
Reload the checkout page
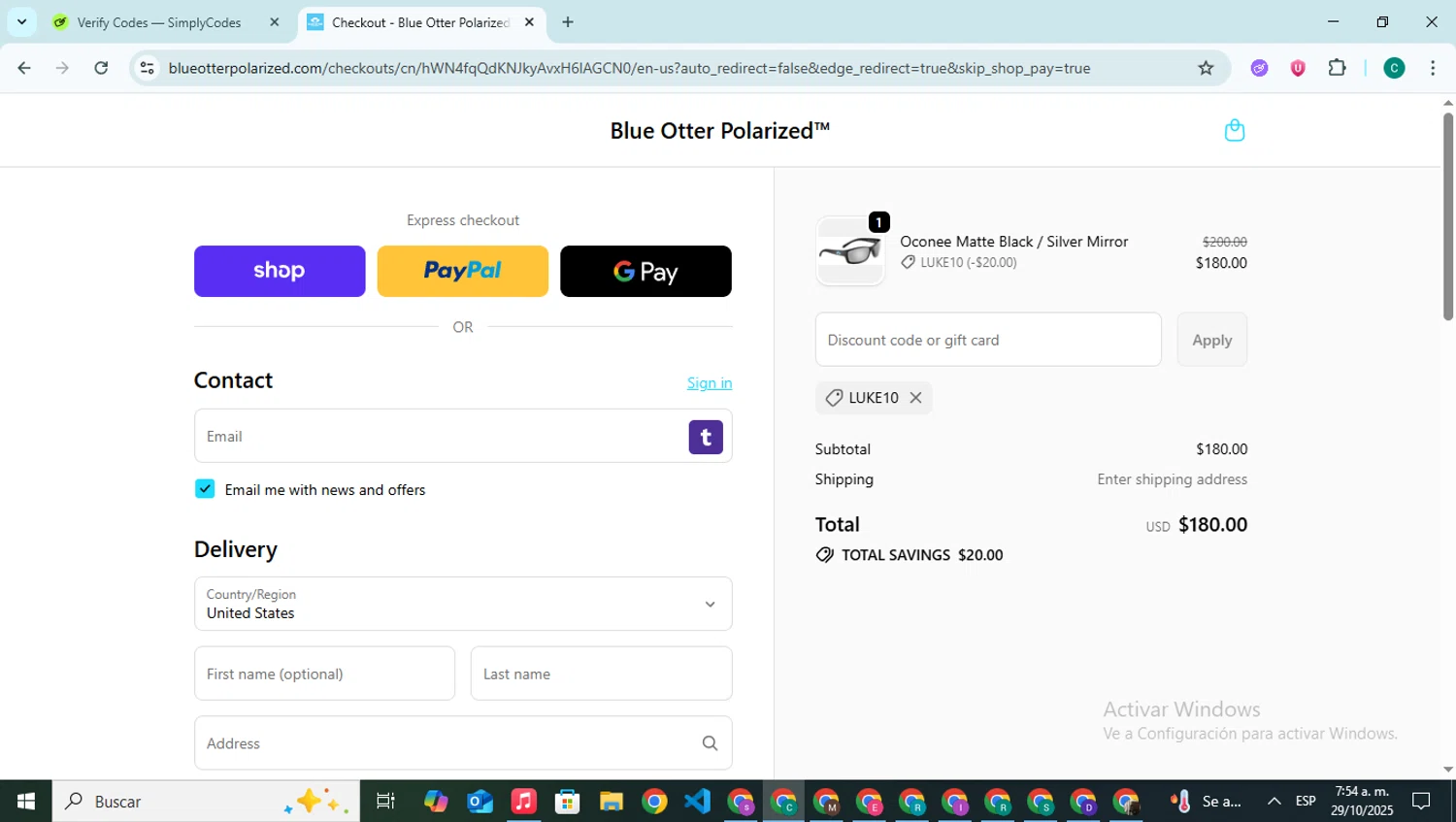click(x=101, y=68)
